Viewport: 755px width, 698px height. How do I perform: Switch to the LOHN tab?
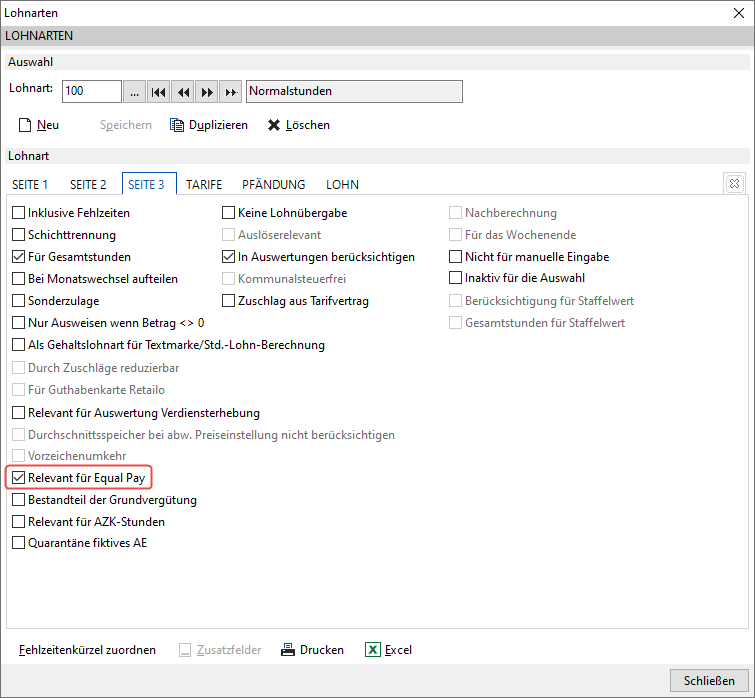click(342, 185)
